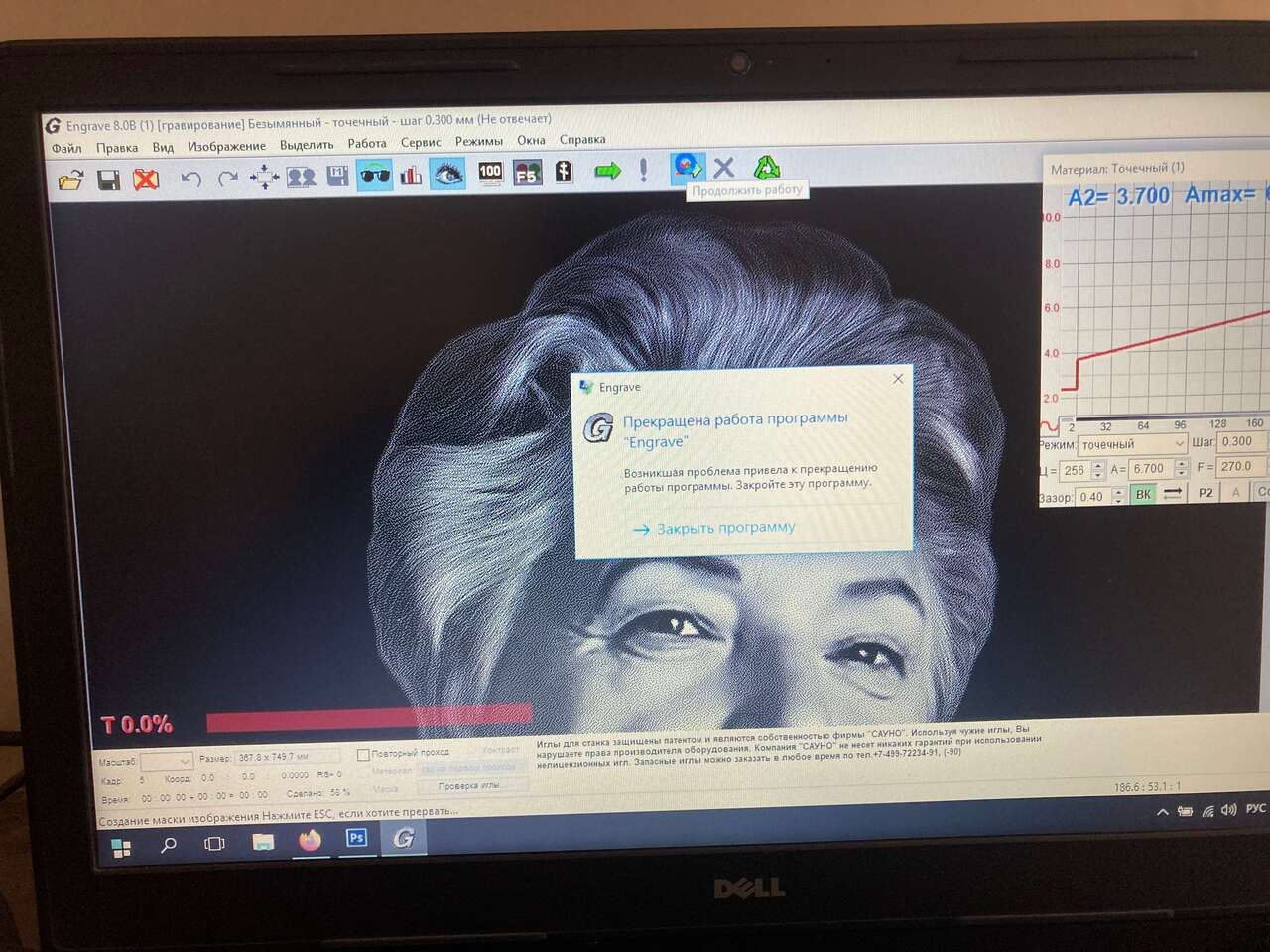Click the A value stepper arrows
The image size is (1270, 952).
[1181, 468]
